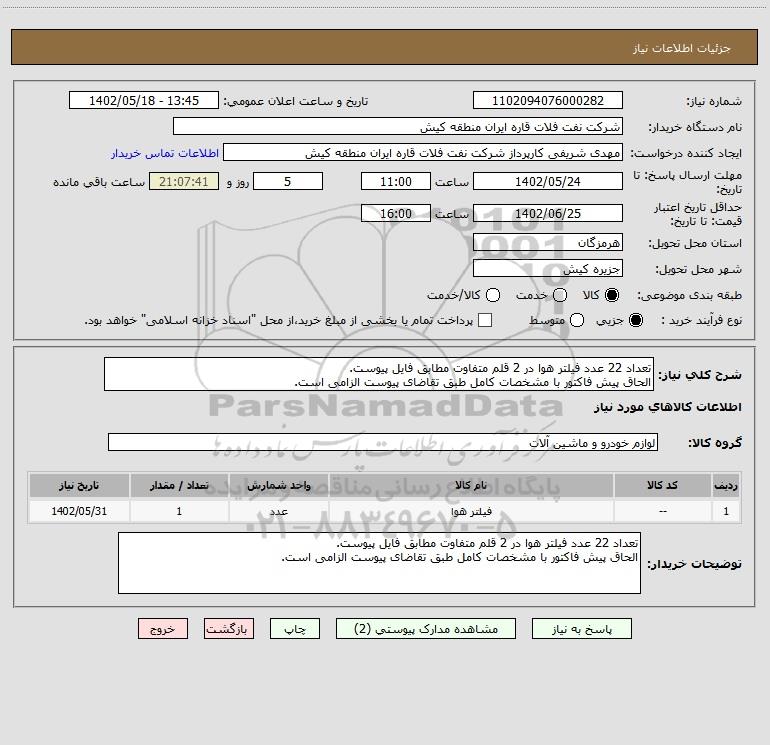Click the پاسخ به نیاز button
Viewport: 770px width, 745px height.
pos(581,629)
